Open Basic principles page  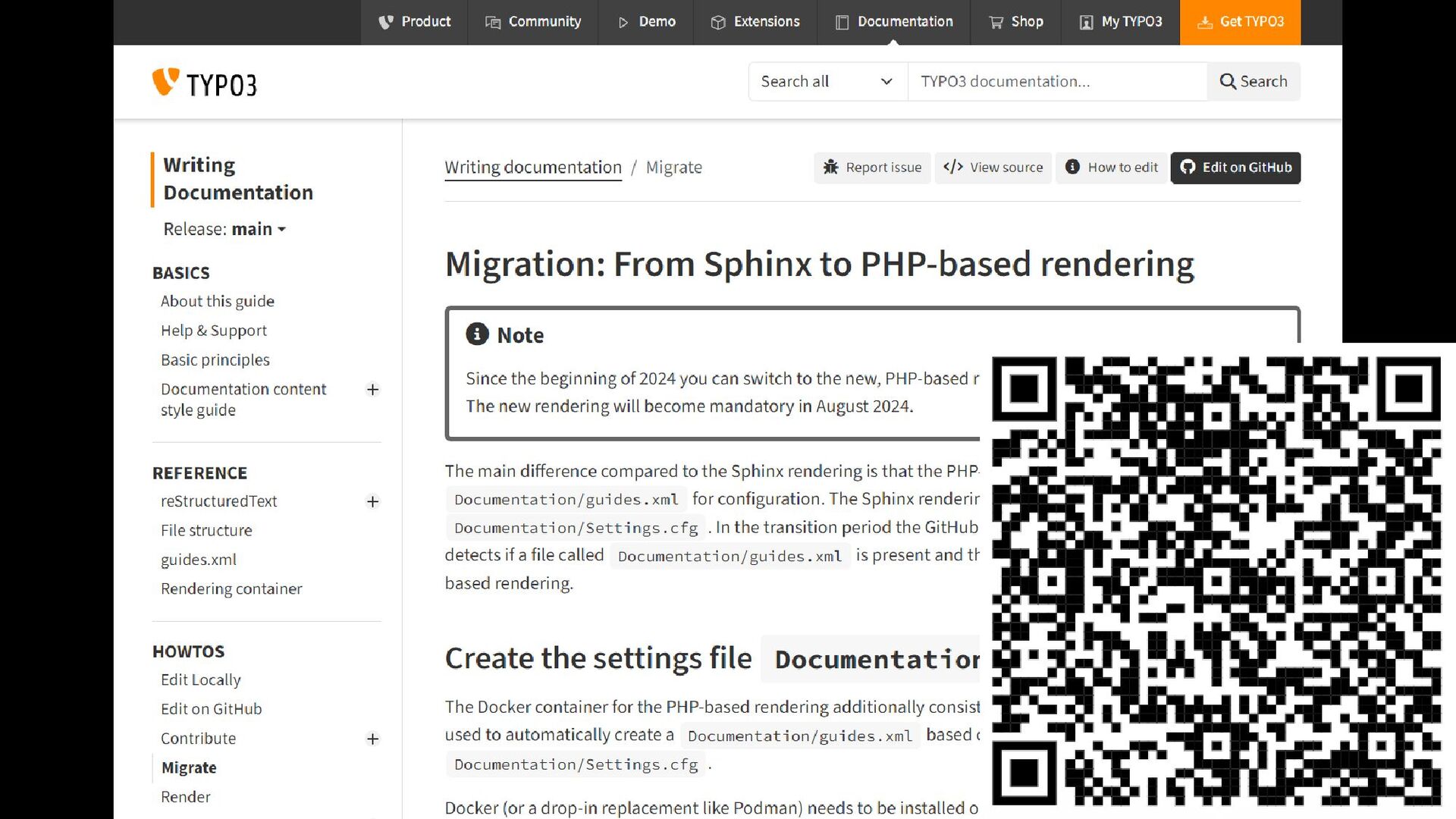pos(215,359)
